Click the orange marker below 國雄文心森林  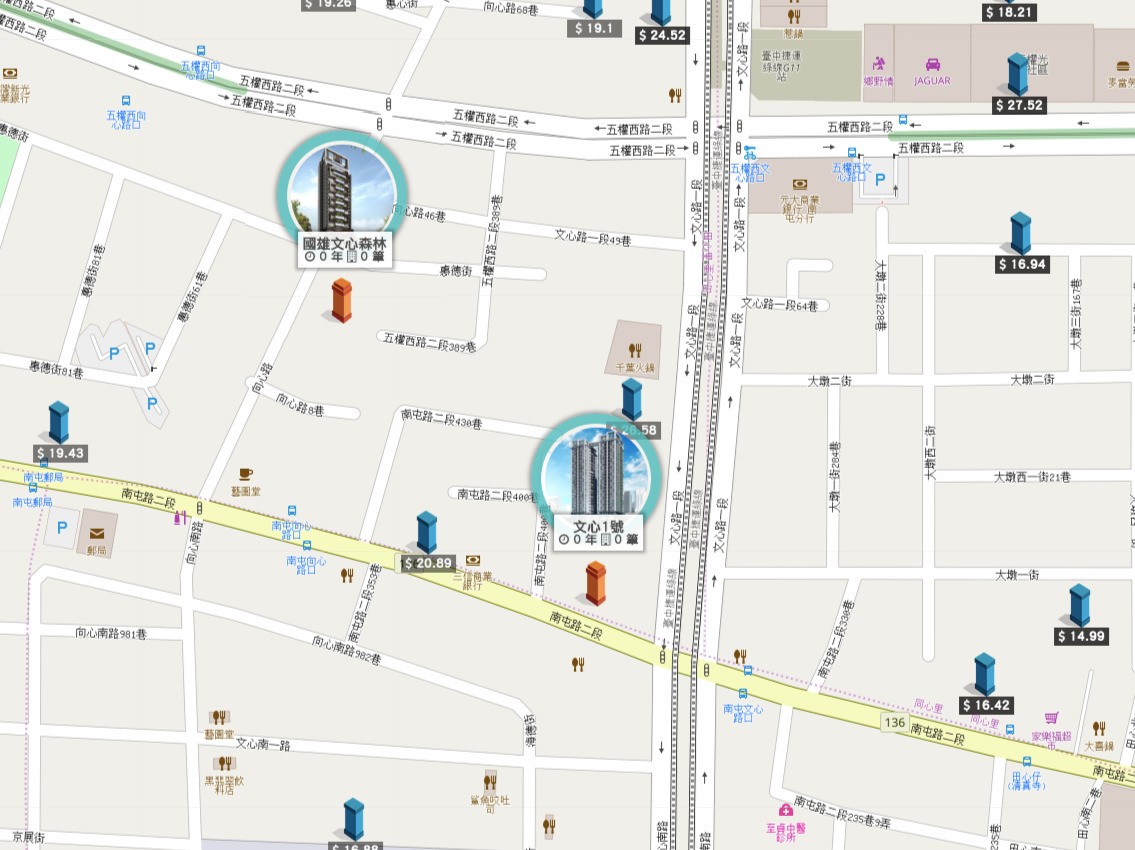pyautogui.click(x=342, y=300)
